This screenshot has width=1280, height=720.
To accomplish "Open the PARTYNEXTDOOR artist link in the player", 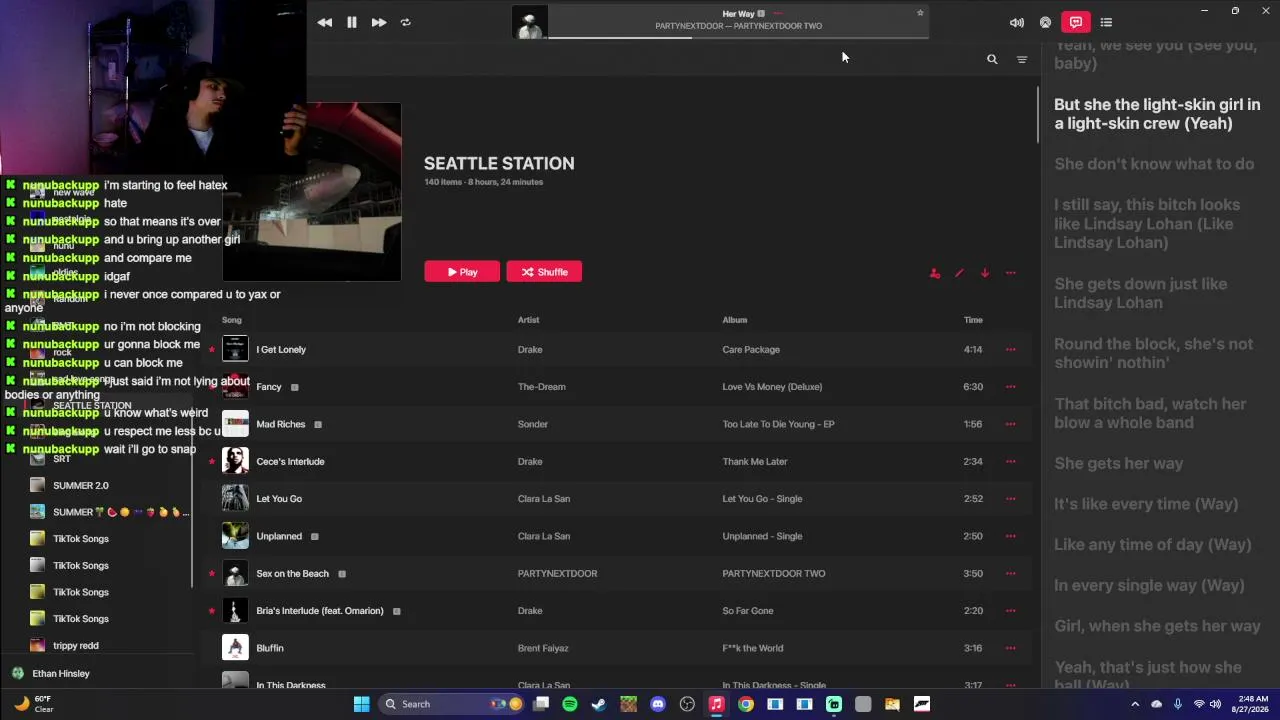I will point(691,26).
